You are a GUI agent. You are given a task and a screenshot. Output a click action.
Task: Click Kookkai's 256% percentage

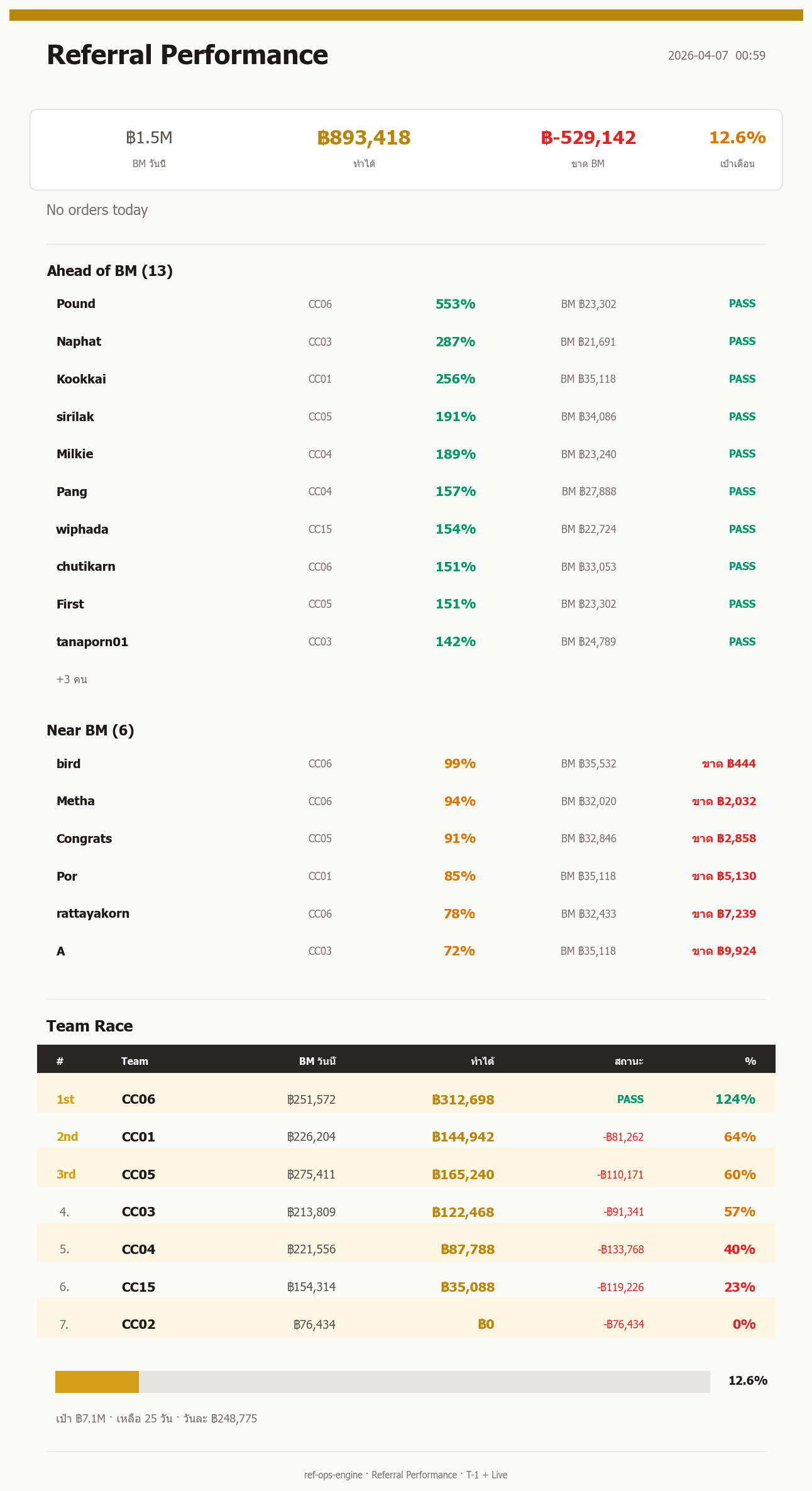[456, 379]
